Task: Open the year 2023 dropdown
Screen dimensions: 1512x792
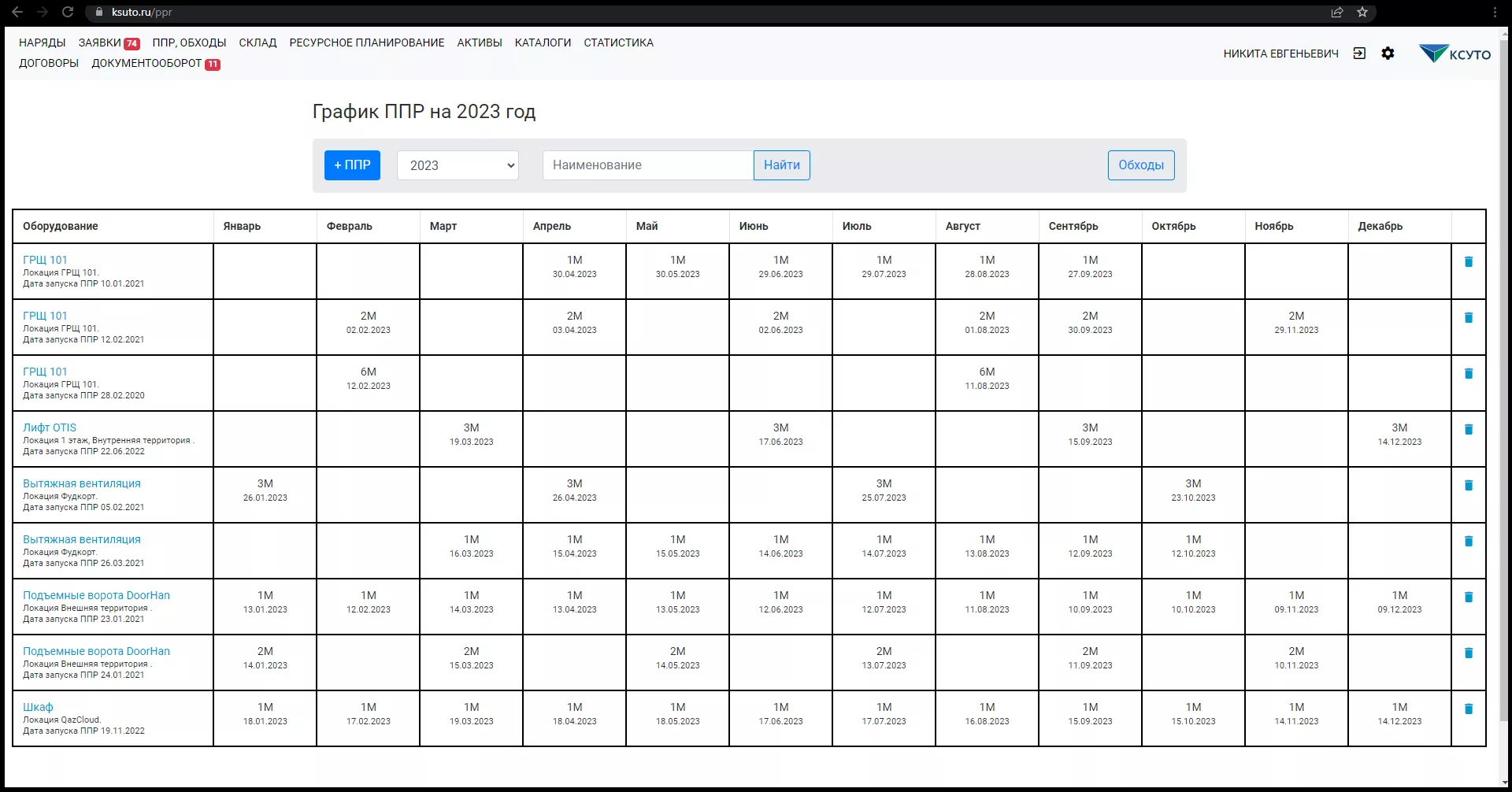Action: [x=458, y=165]
